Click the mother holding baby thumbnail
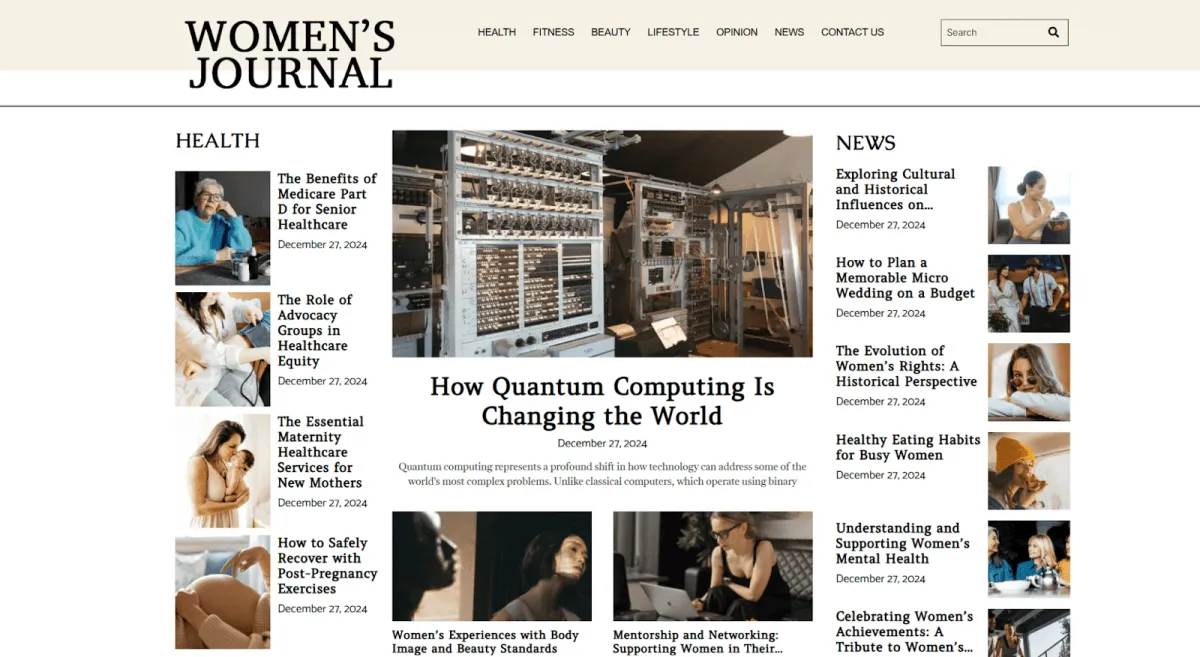The width and height of the screenshot is (1200, 657). point(222,471)
